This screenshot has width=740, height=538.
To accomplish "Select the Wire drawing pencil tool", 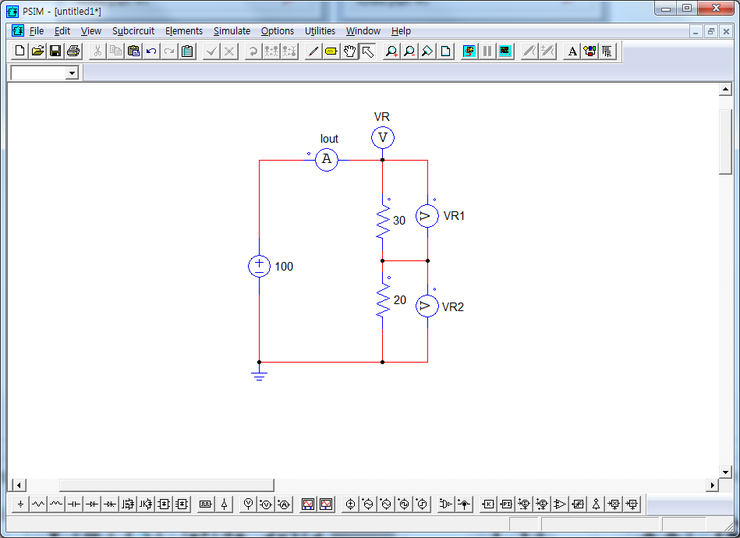I will 313,51.
